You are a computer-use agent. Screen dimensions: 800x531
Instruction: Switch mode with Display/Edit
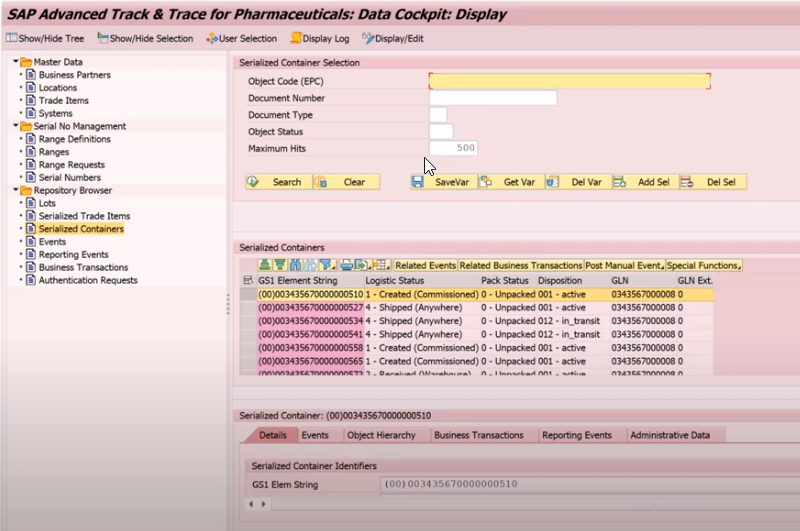point(393,38)
